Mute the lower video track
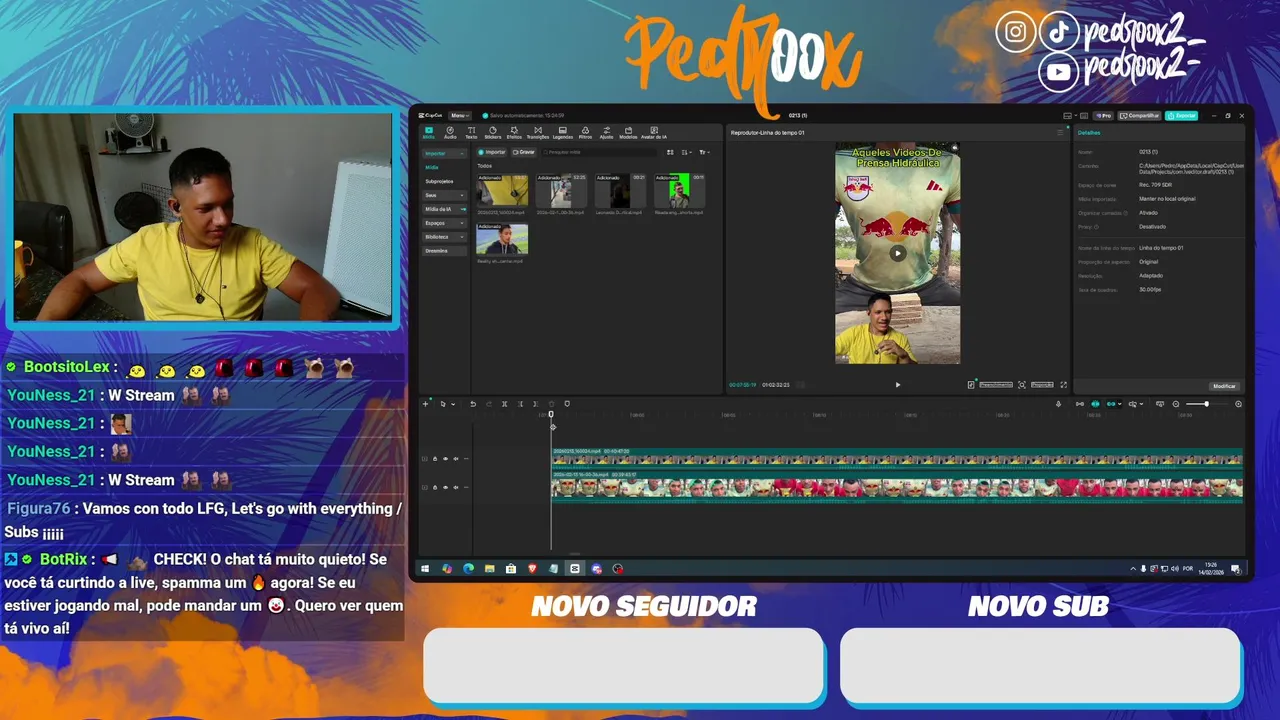This screenshot has height=720, width=1280. [456, 487]
